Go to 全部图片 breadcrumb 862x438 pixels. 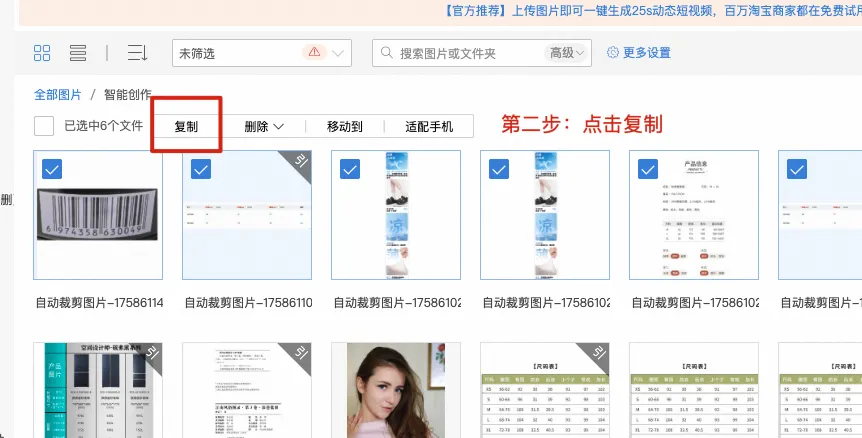click(x=58, y=95)
